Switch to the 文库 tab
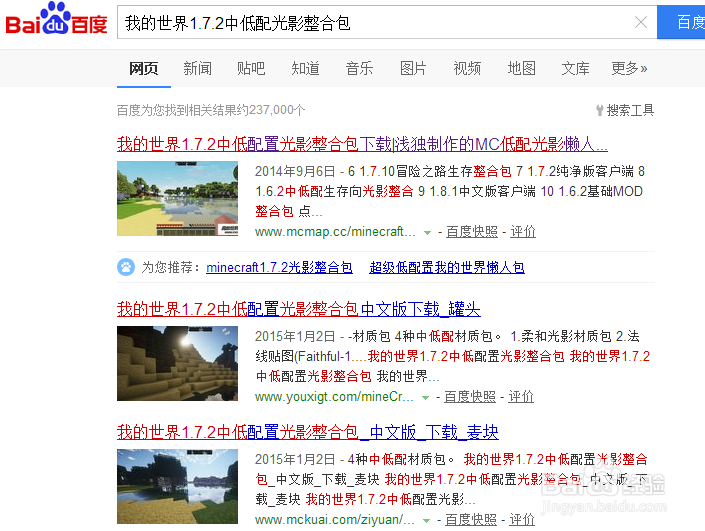Screen dimensions: 705x531 tap(576, 68)
